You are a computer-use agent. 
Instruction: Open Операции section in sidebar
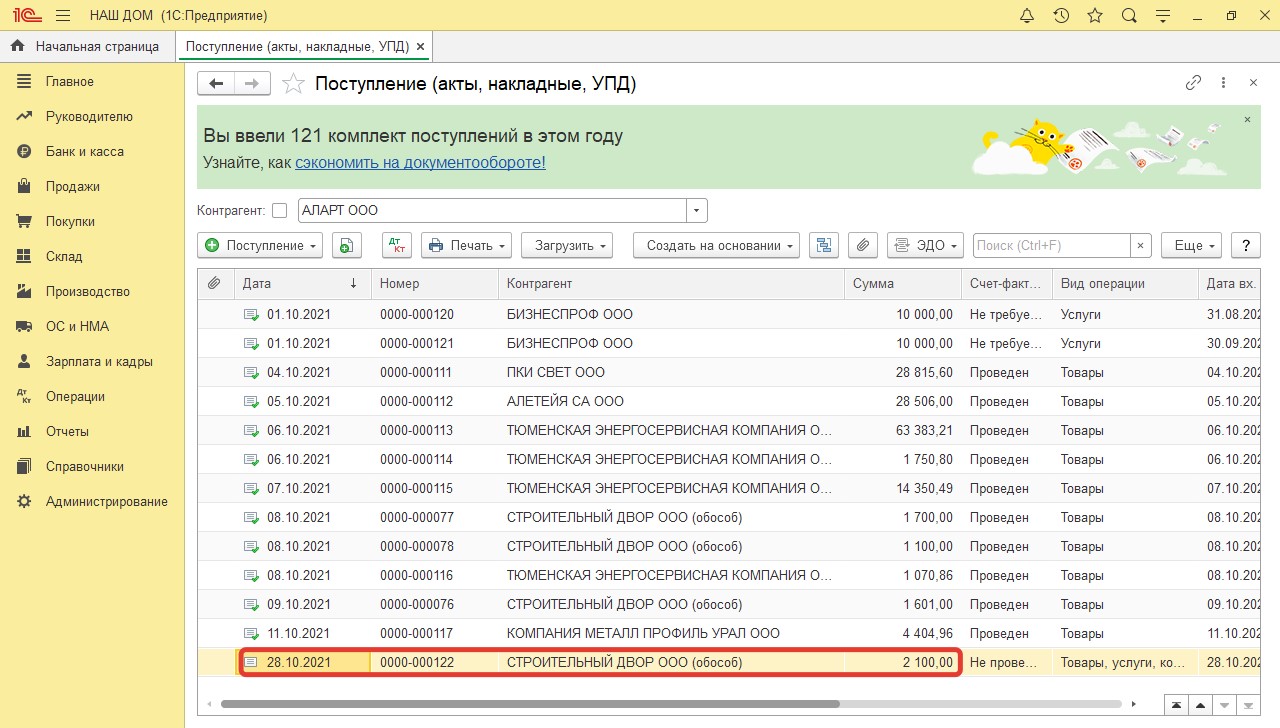pos(75,397)
